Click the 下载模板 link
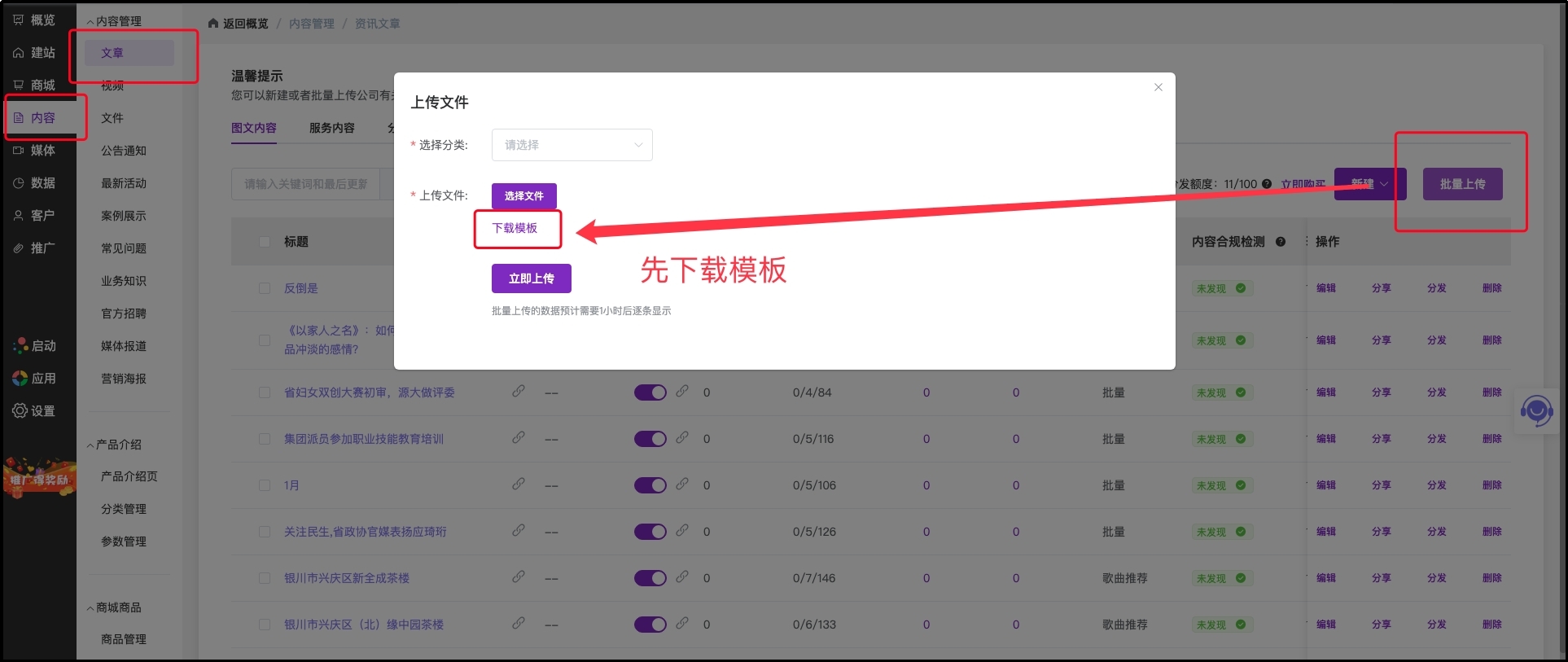This screenshot has height=662, width=1568. [515, 228]
